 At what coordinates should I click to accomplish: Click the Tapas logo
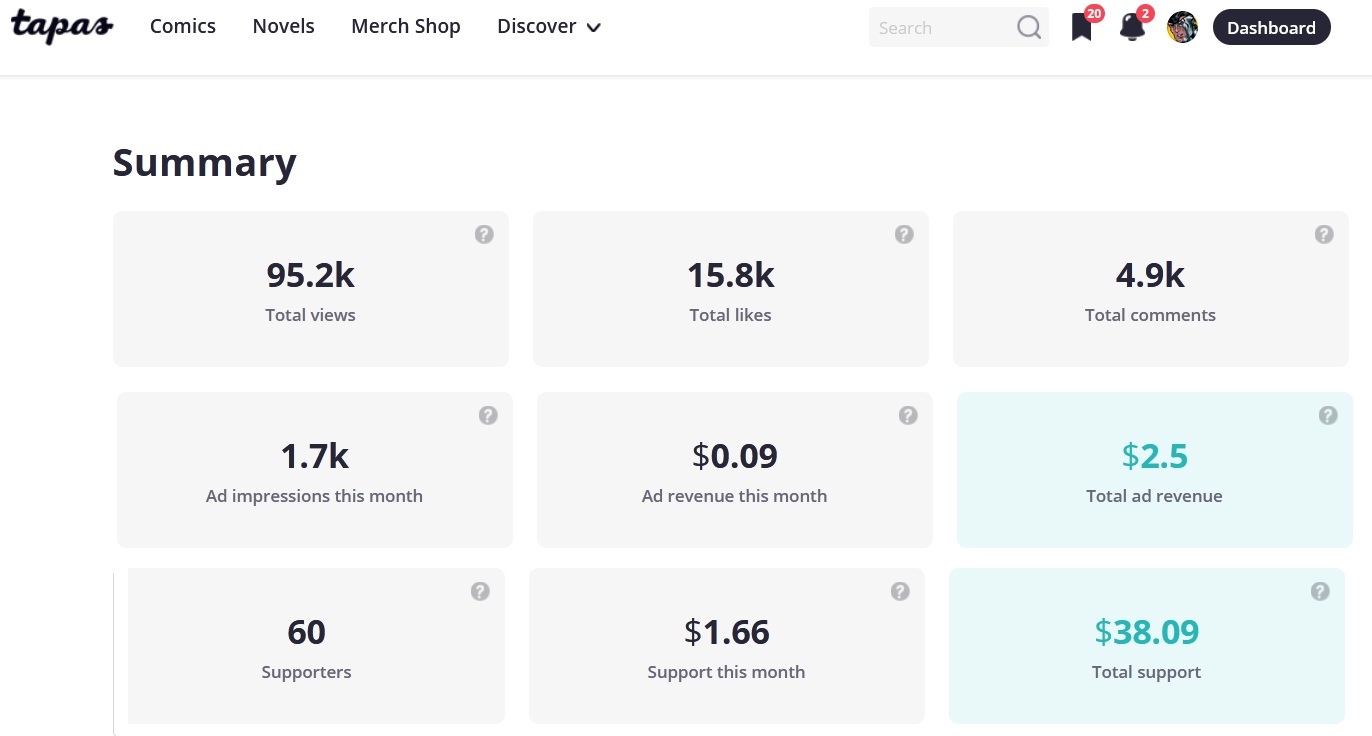click(62, 27)
